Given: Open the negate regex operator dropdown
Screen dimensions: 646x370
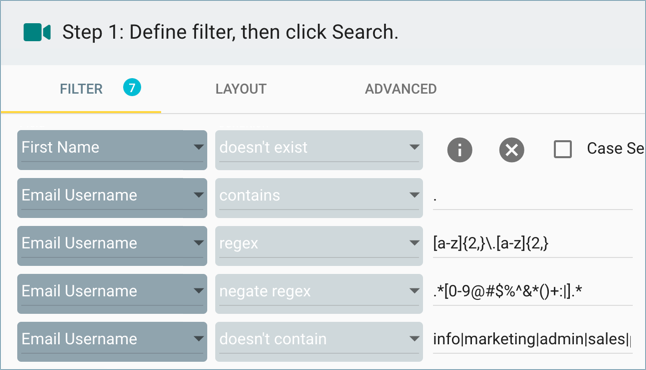Looking at the screenshot, I should point(319,294).
